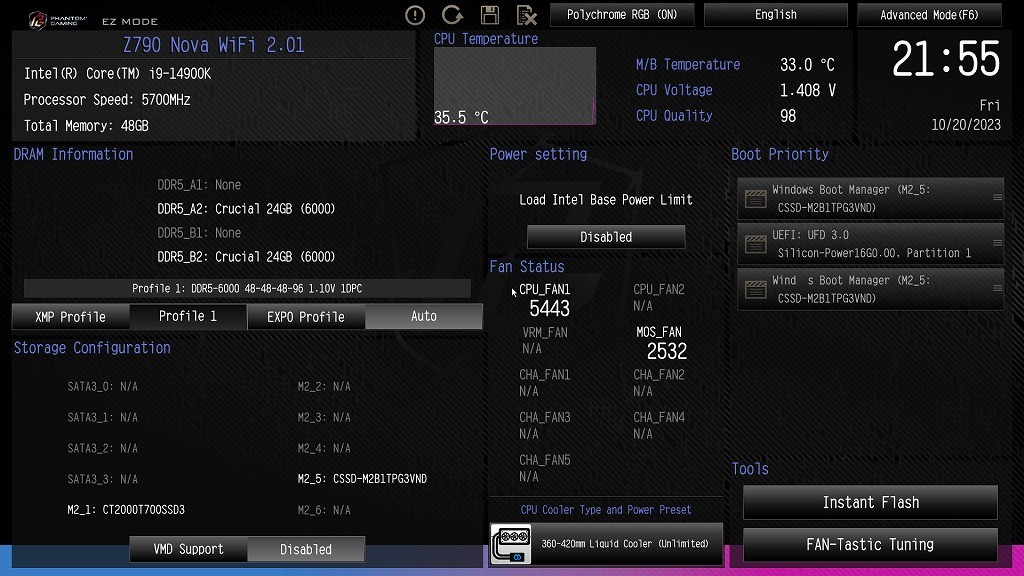
Task: Click the CPU Quality 98 value
Action: [x=788, y=116]
